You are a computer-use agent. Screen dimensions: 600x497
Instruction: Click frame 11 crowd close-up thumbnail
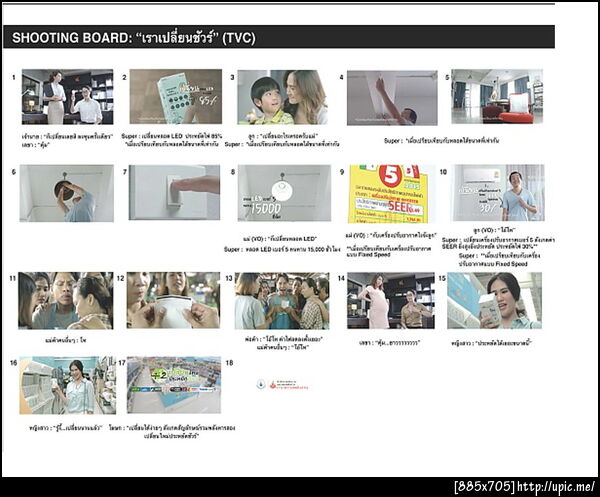tap(66, 301)
